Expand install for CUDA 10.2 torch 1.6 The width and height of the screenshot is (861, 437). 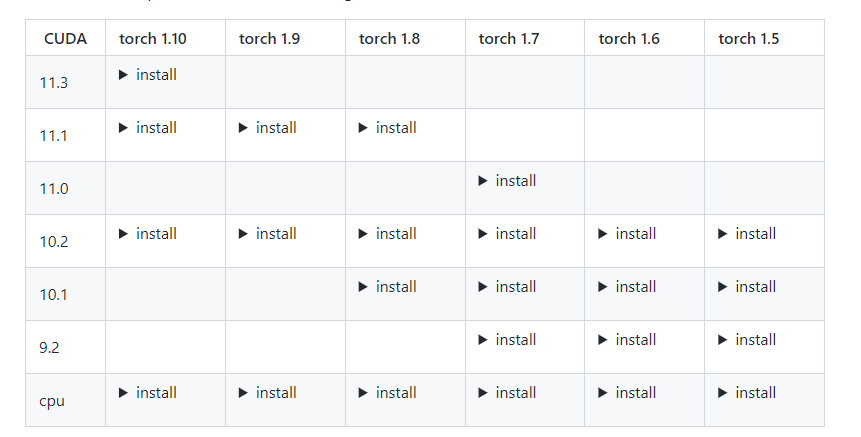coord(628,234)
